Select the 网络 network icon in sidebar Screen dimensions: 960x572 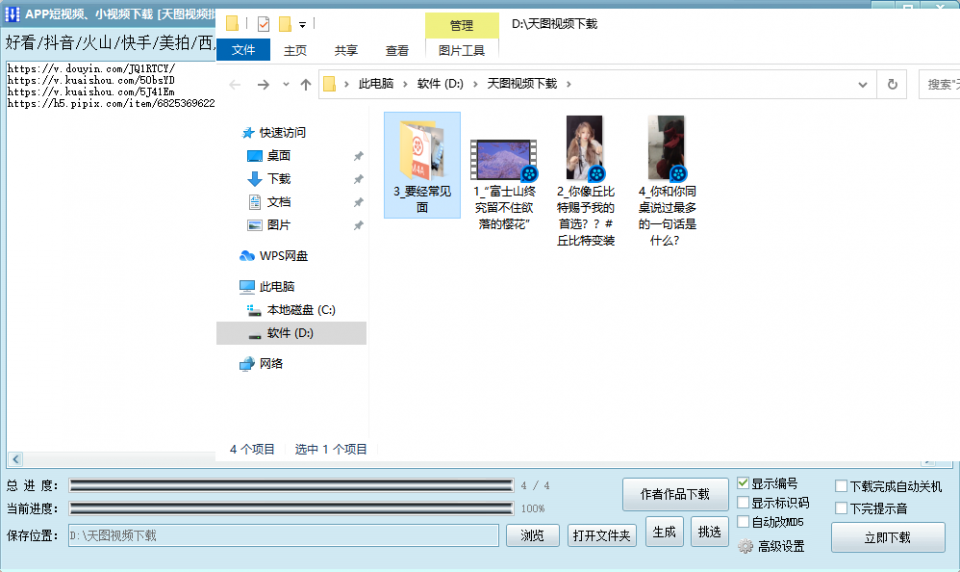click(x=247, y=364)
